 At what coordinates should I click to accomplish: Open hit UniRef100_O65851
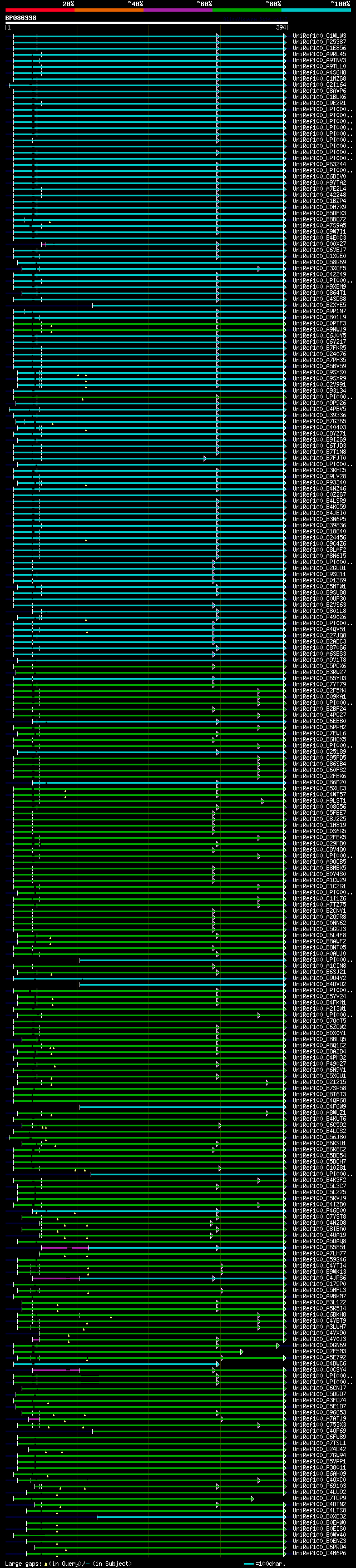[319, 1247]
